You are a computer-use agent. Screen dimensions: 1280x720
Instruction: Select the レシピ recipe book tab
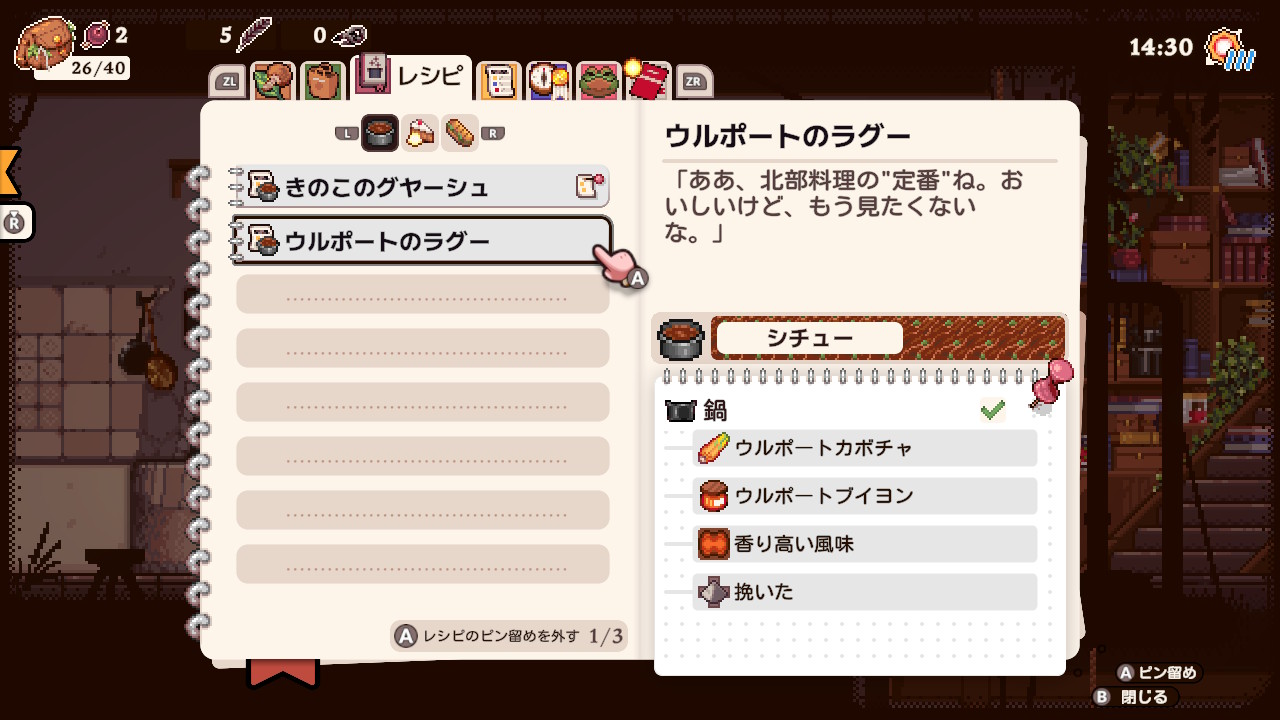click(x=412, y=77)
